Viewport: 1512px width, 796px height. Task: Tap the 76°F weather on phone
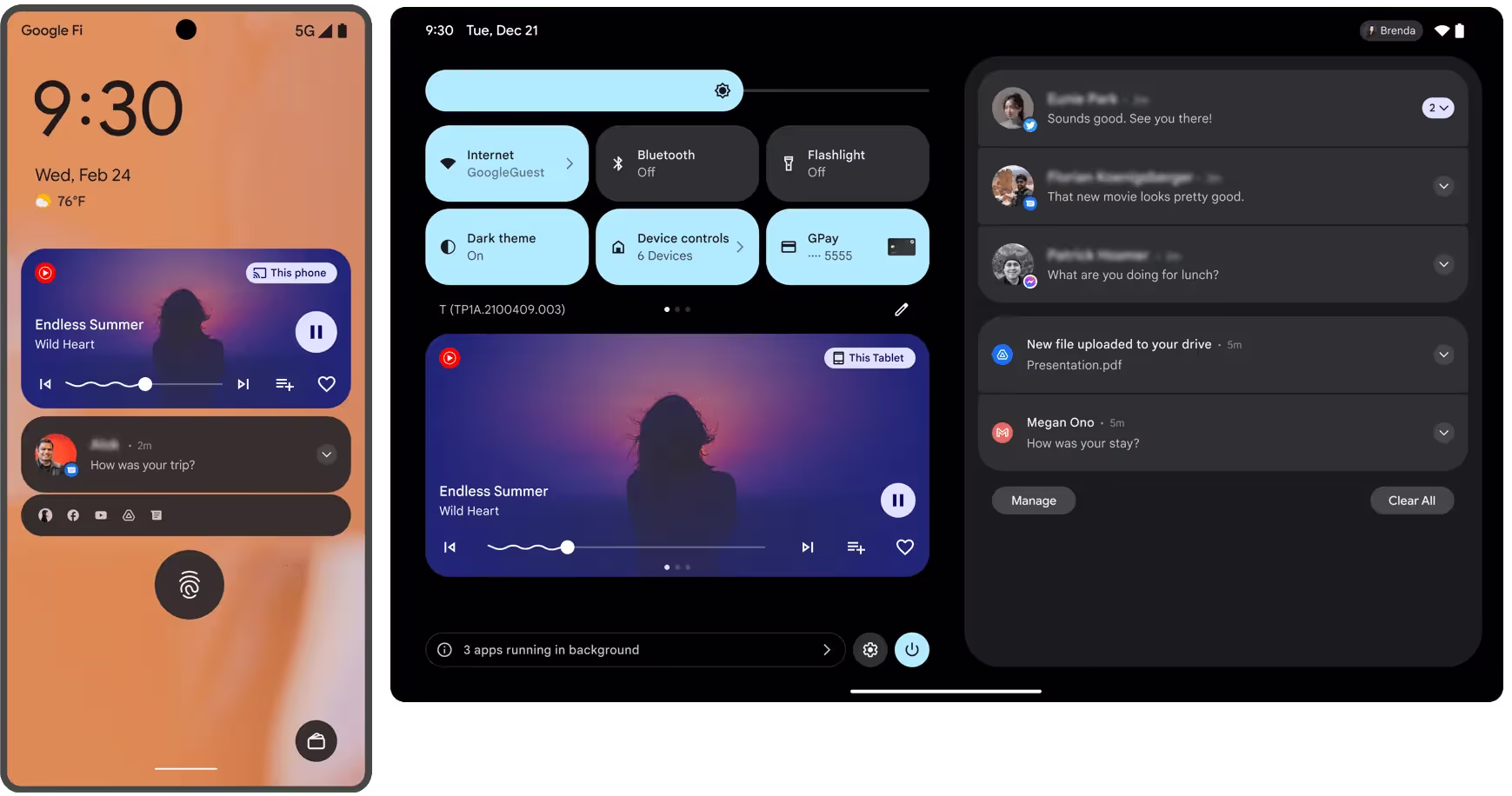(x=61, y=202)
